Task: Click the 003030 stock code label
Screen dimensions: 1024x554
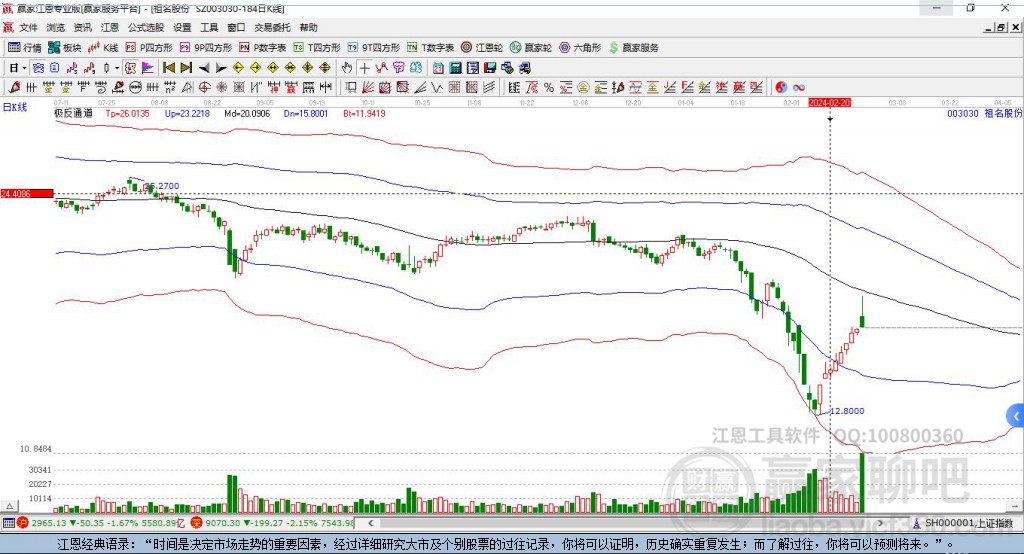Action: tap(963, 113)
